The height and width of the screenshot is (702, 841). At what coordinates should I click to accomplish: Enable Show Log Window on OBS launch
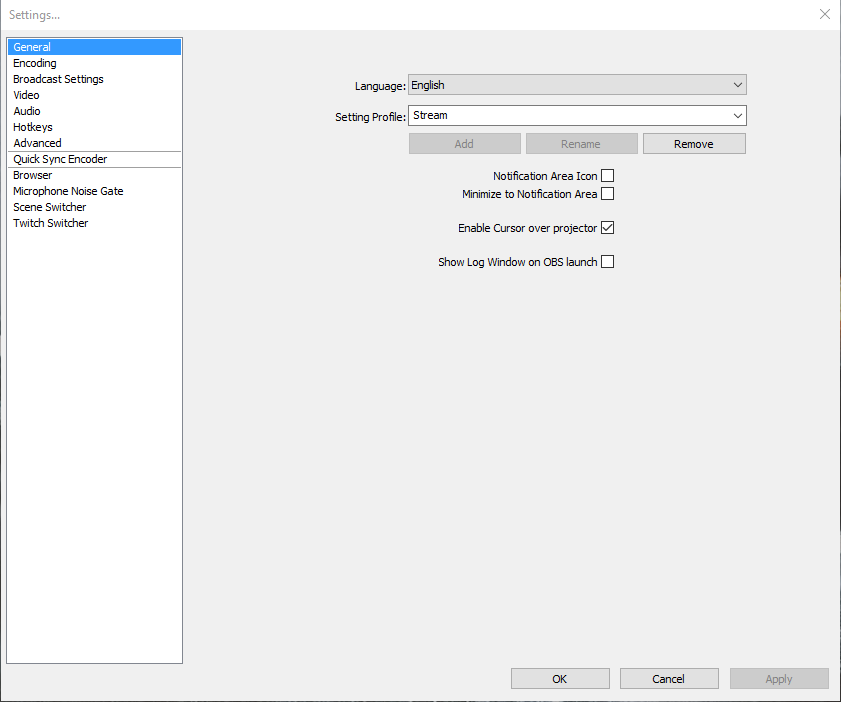pyautogui.click(x=607, y=262)
